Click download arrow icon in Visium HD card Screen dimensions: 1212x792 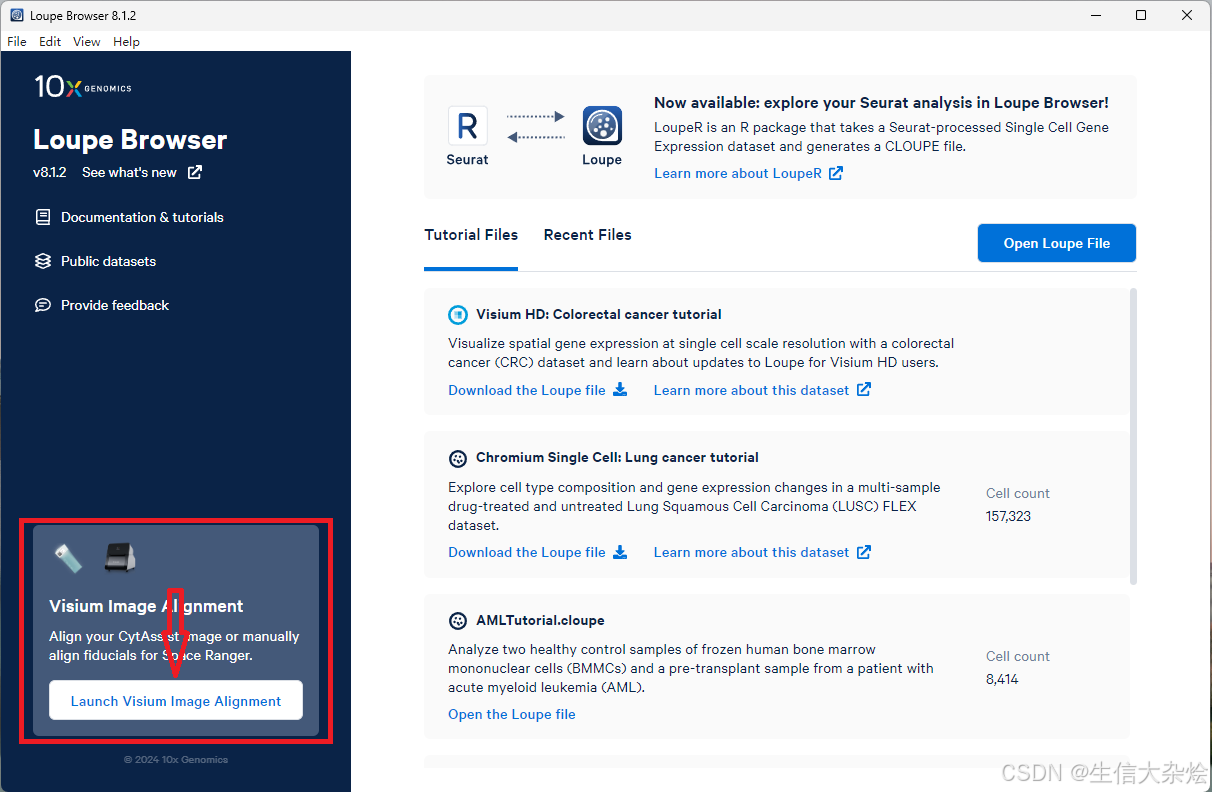coord(620,389)
